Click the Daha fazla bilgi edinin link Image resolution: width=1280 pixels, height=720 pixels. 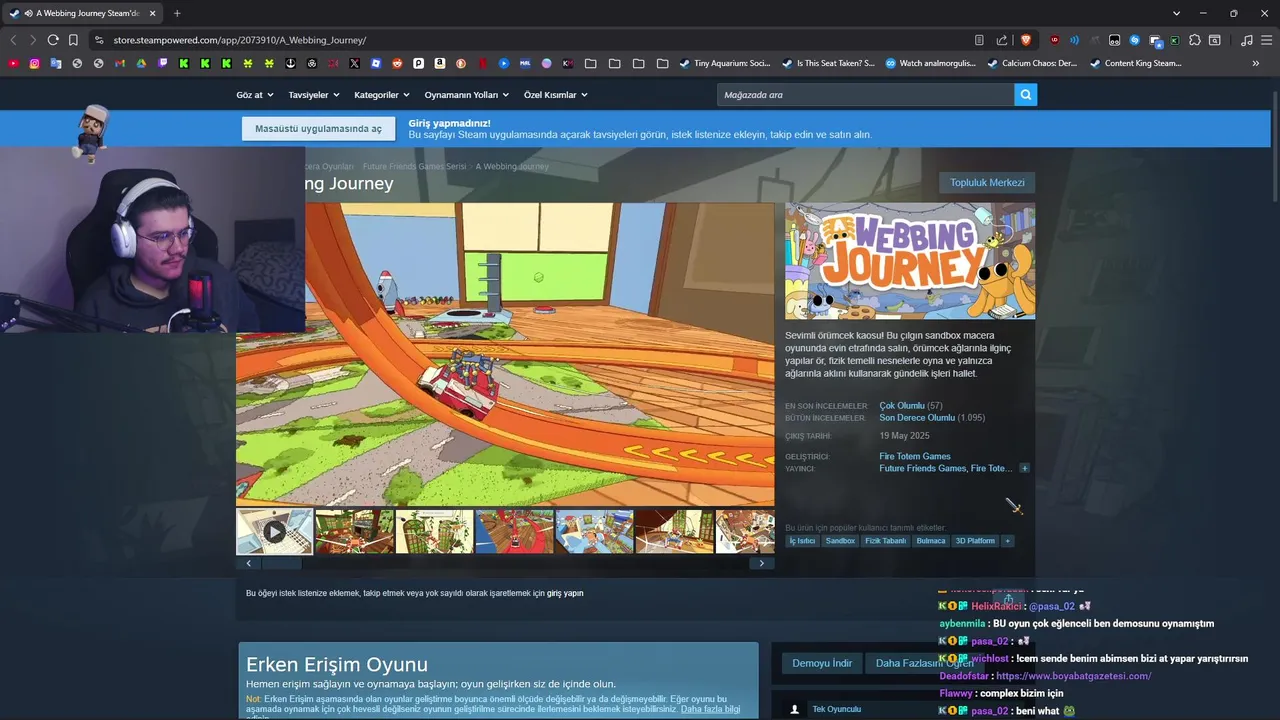pos(710,709)
